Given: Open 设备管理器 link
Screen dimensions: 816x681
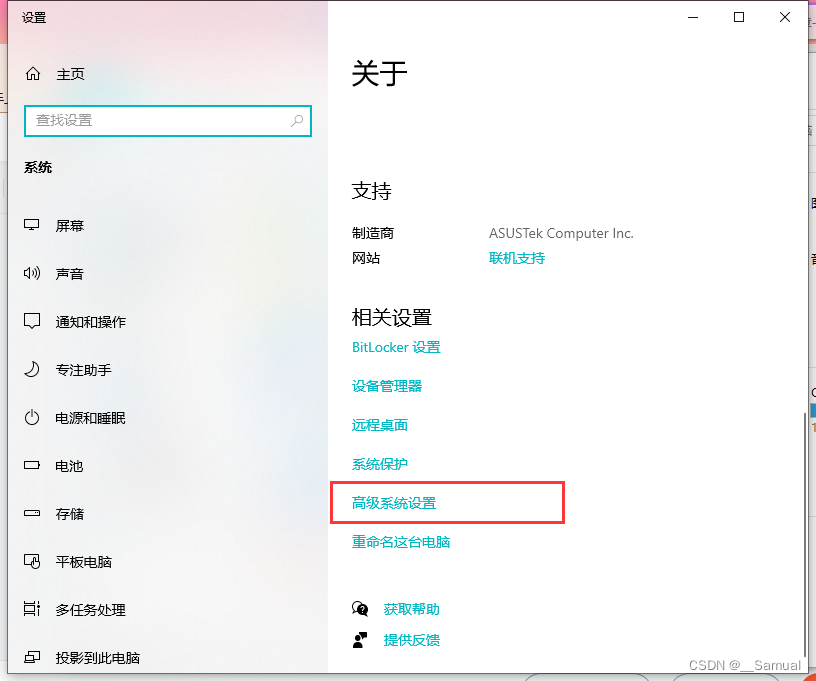Looking at the screenshot, I should [387, 386].
